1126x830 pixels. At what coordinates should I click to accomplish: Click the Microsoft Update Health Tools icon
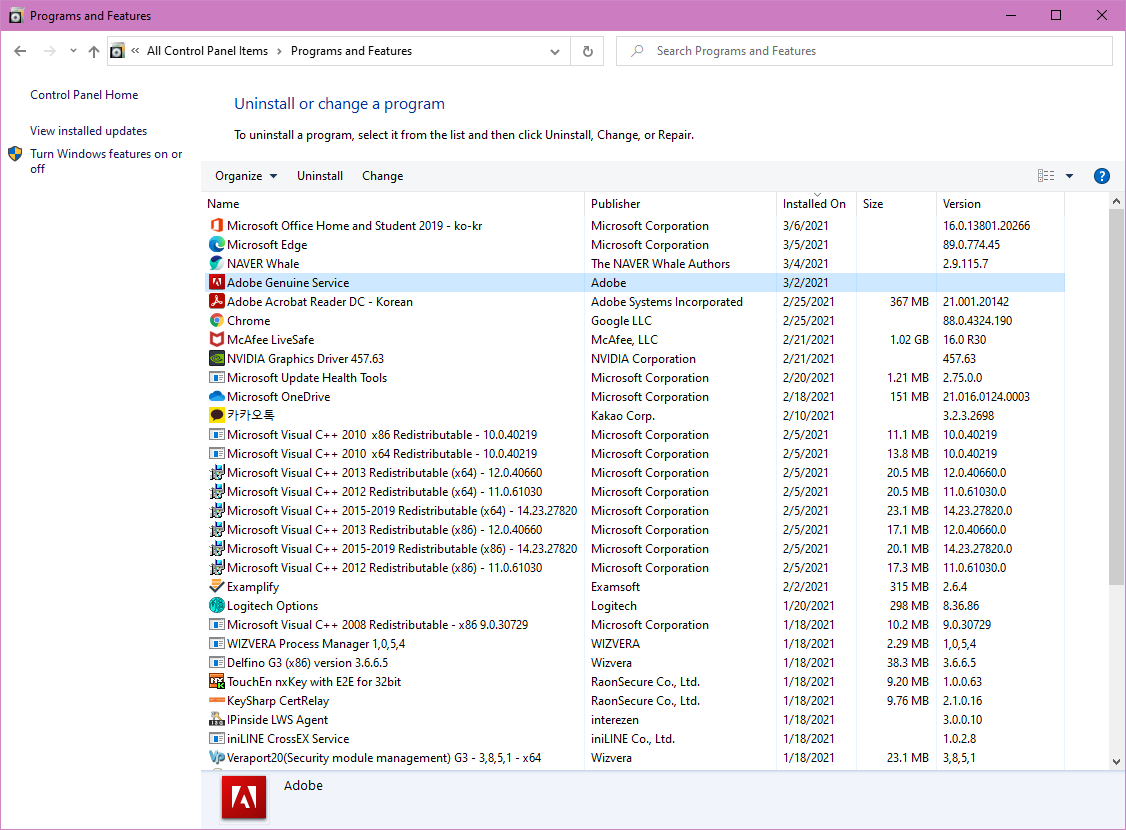pyautogui.click(x=216, y=378)
